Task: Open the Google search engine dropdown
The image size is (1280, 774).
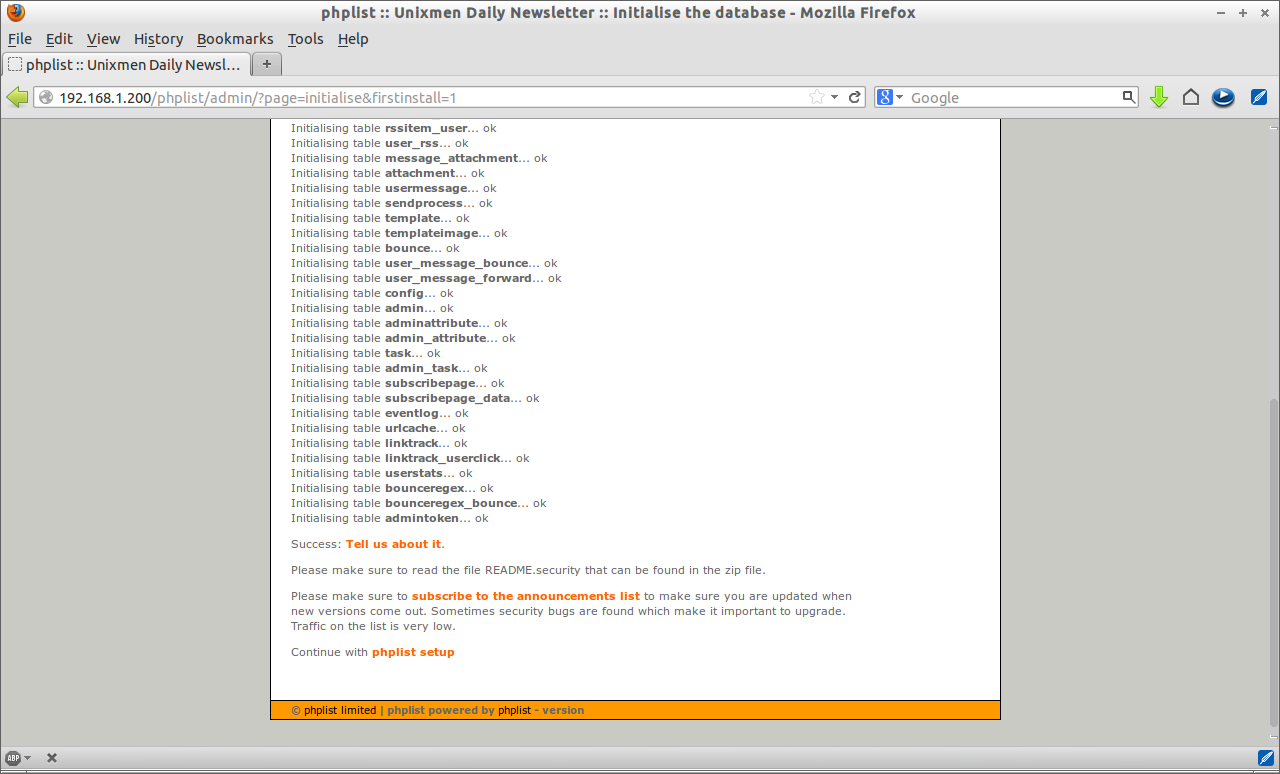Action: coord(890,97)
